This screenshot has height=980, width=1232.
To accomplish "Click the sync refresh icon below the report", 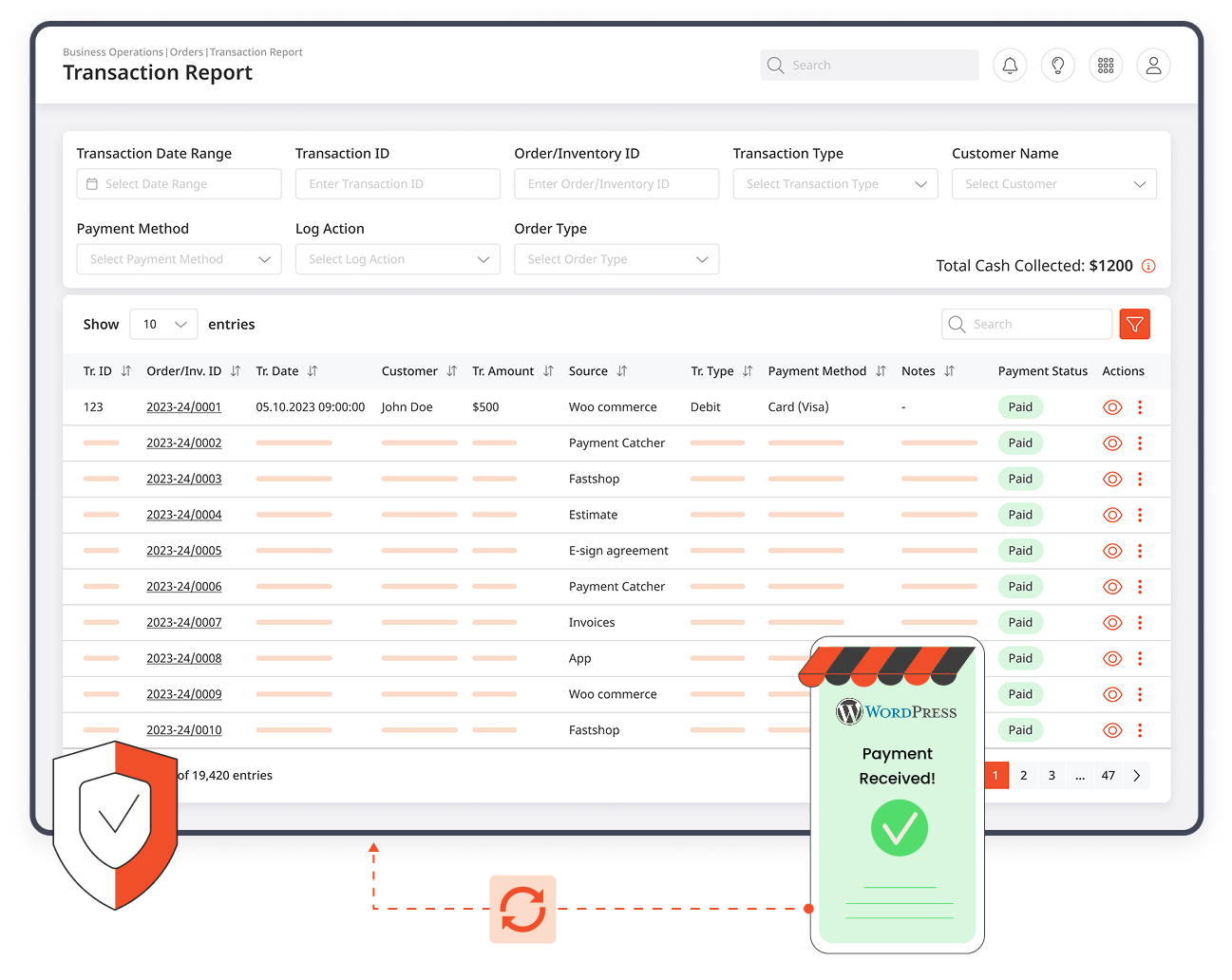I will 522,910.
